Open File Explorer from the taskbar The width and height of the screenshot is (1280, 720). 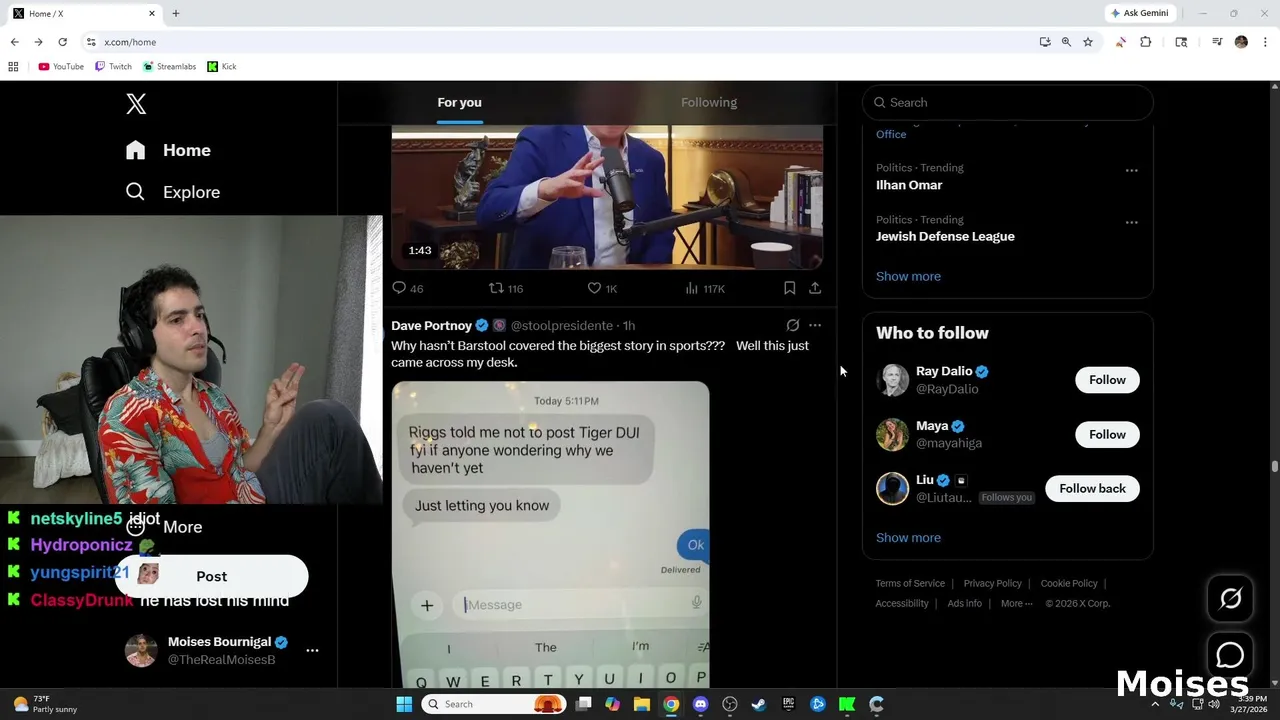[x=642, y=704]
